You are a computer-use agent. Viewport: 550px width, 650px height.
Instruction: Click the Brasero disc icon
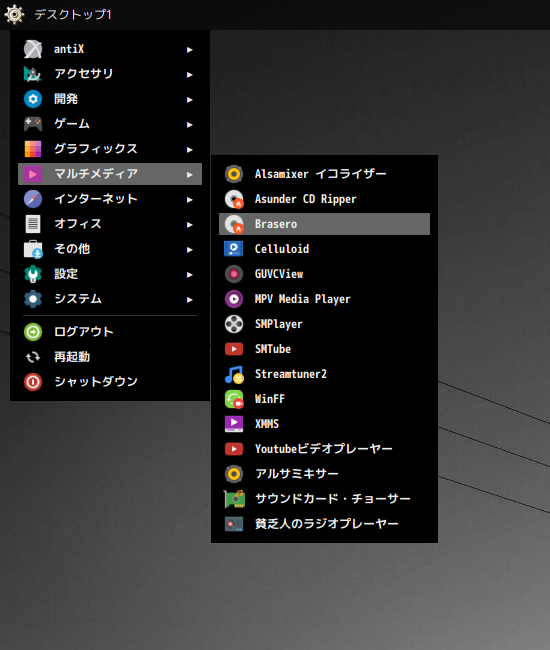click(x=234, y=224)
